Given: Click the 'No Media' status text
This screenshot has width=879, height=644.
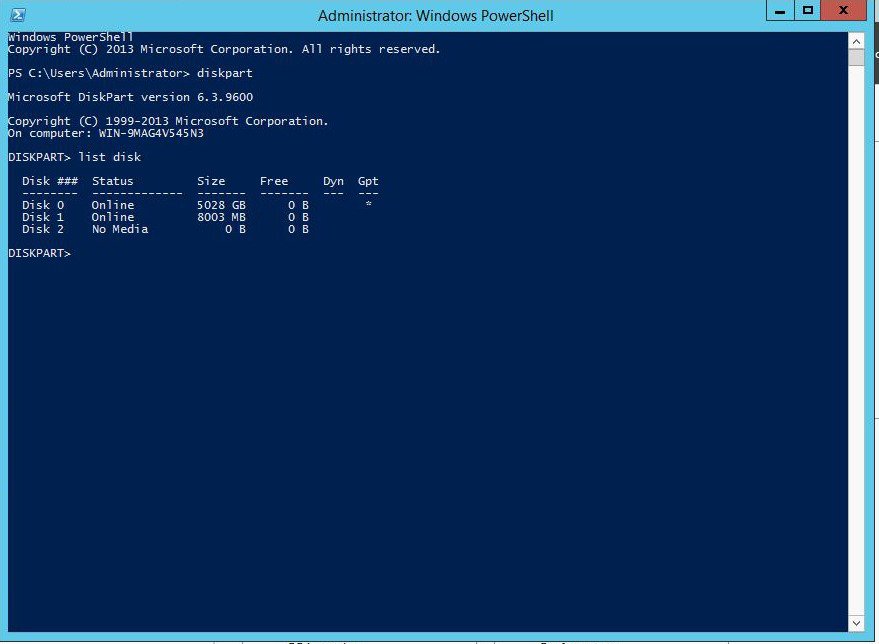Looking at the screenshot, I should coord(120,229).
